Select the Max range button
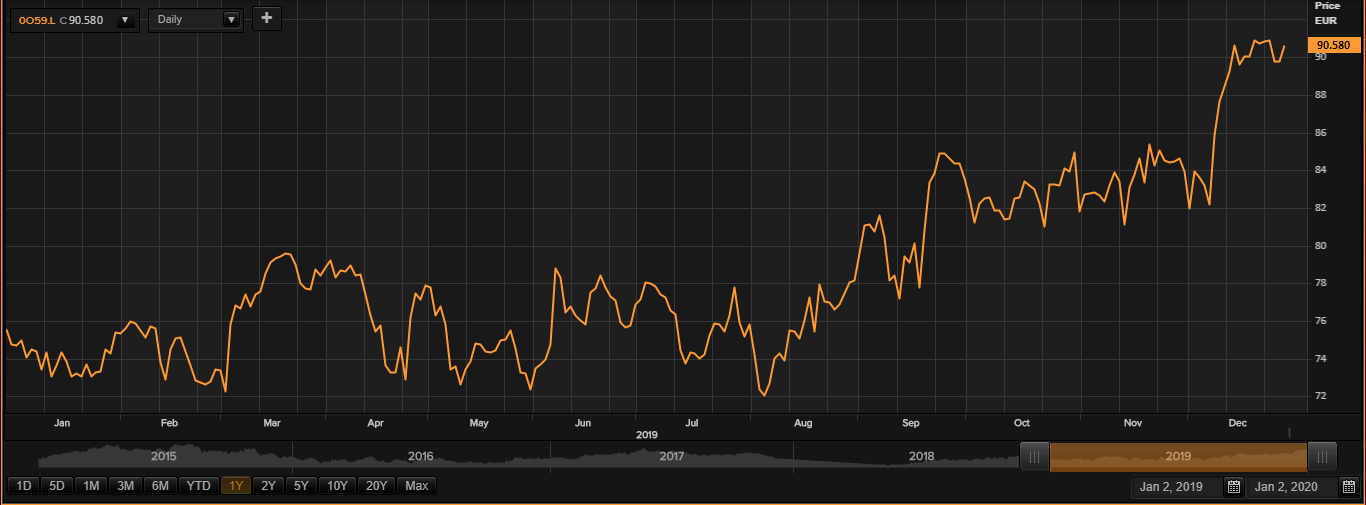This screenshot has width=1366, height=505. [417, 486]
